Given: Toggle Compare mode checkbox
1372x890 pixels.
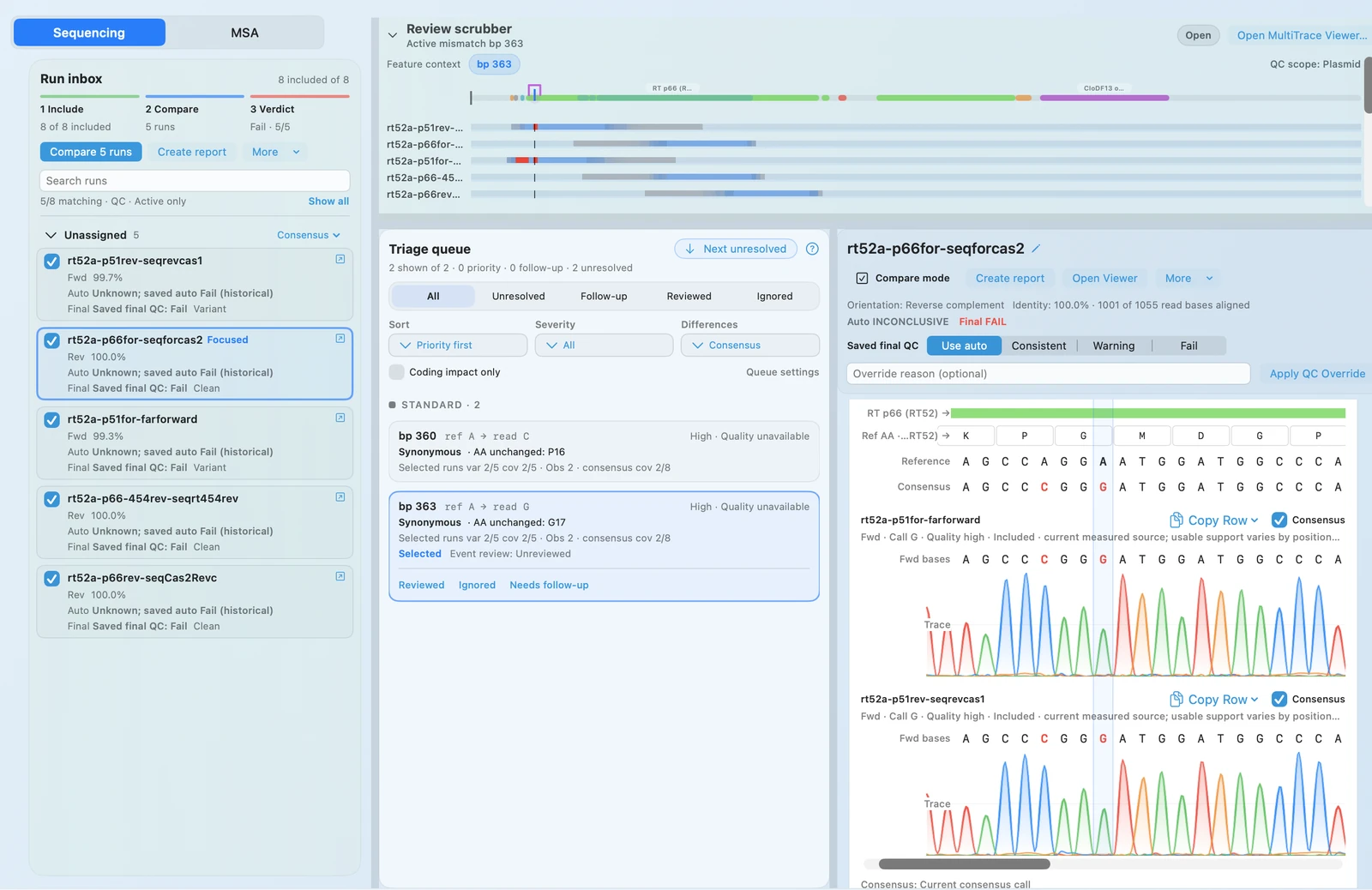Looking at the screenshot, I should [x=862, y=278].
